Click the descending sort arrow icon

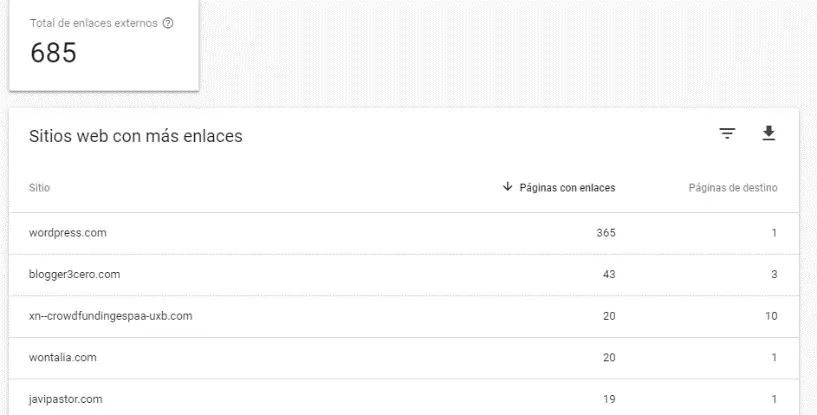[507, 186]
